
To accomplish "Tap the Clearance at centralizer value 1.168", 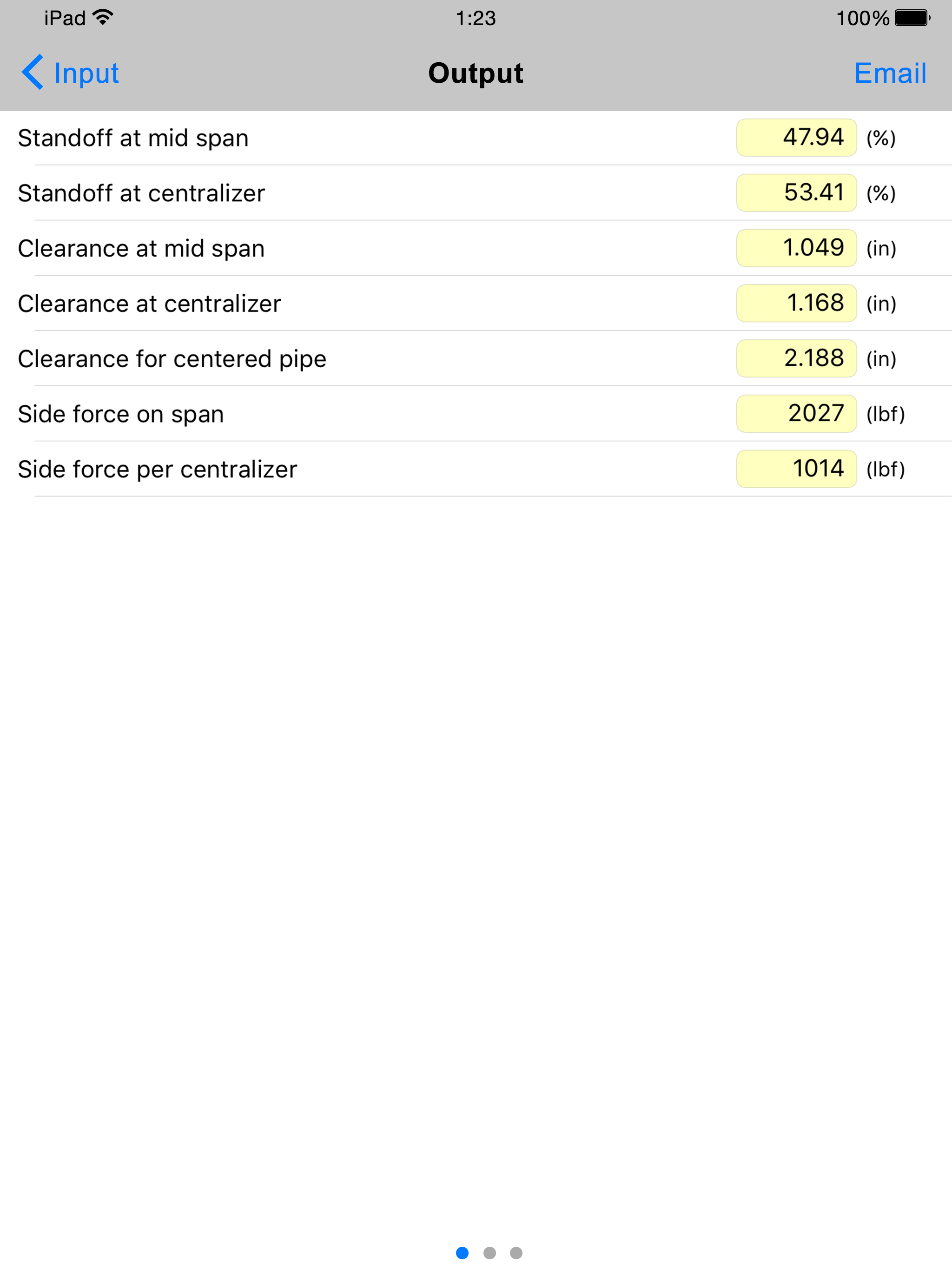I will tap(796, 303).
